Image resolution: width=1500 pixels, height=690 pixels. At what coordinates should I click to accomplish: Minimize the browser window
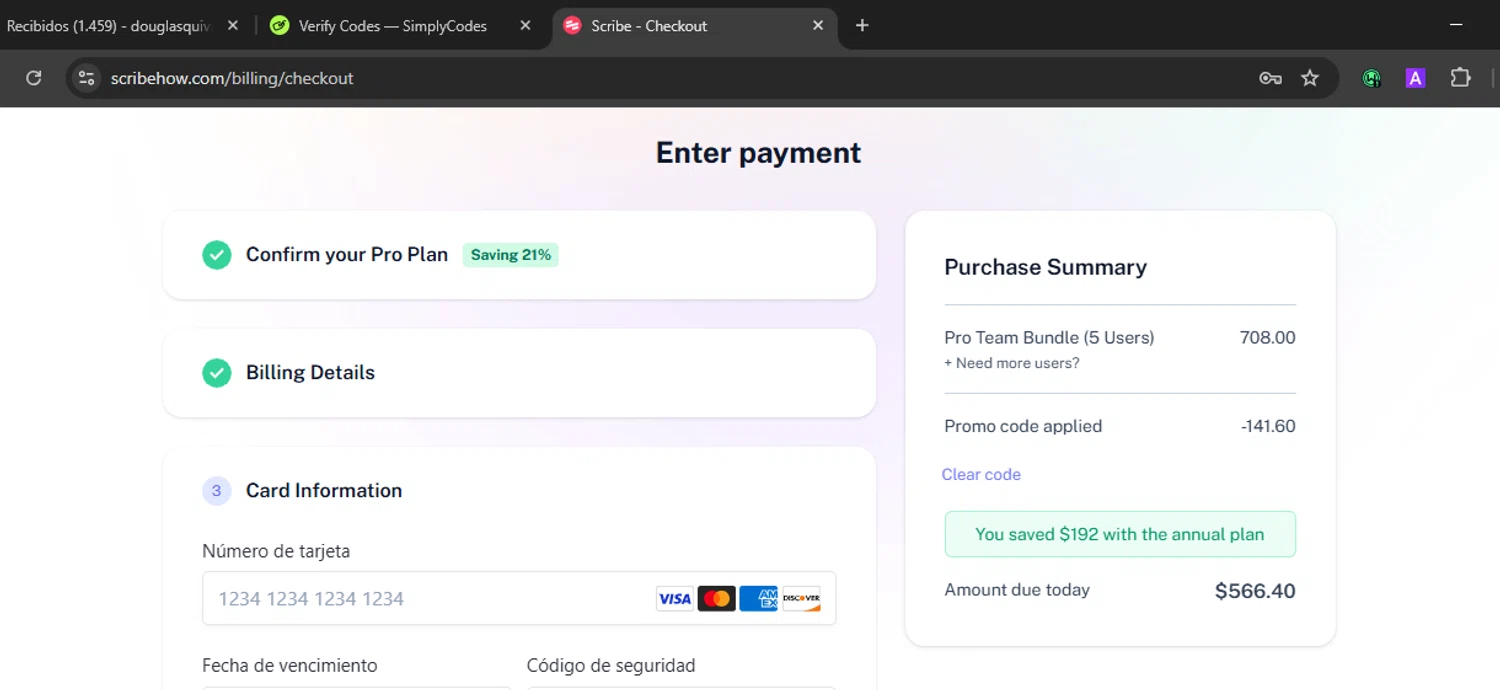(x=1456, y=26)
